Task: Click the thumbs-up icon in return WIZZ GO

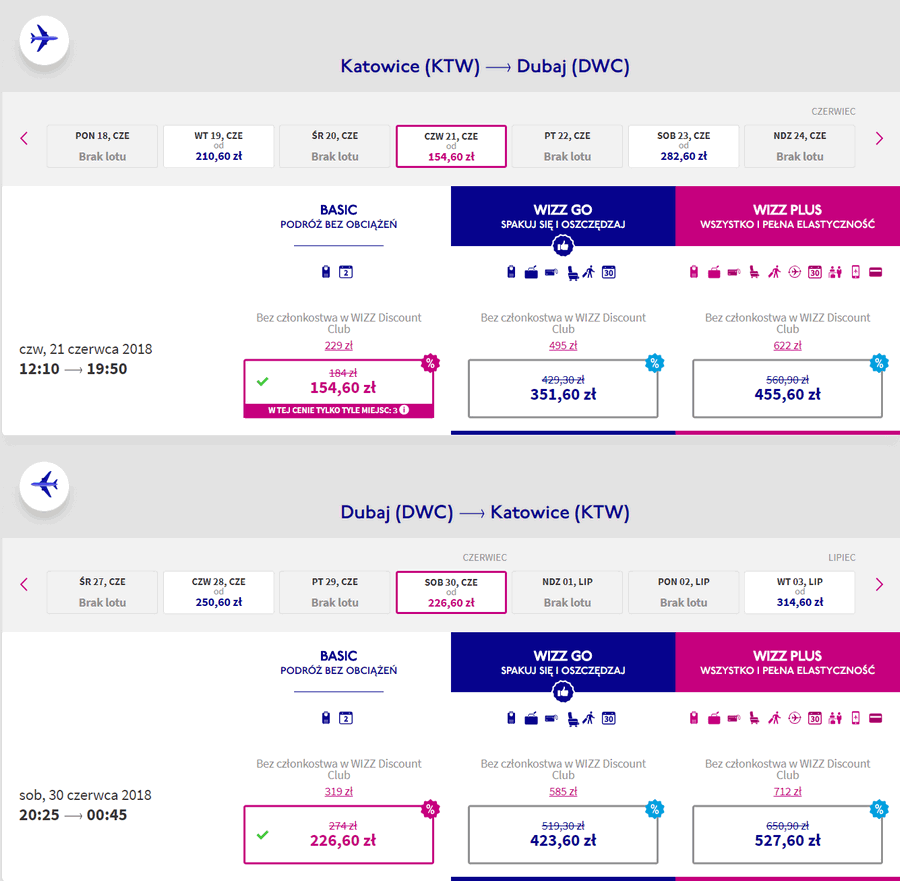Action: (562, 692)
